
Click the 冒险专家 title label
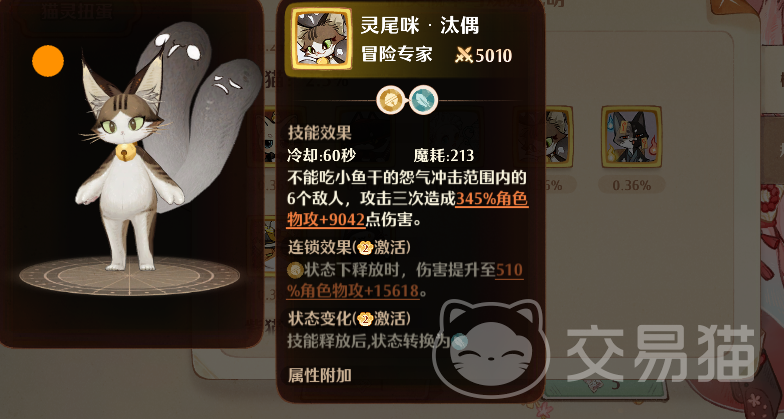pos(396,54)
